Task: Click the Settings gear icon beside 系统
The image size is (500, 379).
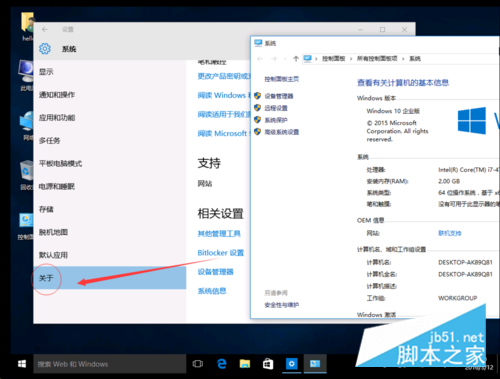Action: point(45,49)
